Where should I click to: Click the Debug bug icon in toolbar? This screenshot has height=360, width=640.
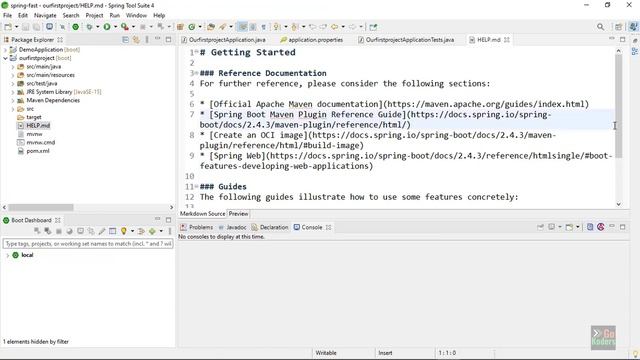(89, 27)
